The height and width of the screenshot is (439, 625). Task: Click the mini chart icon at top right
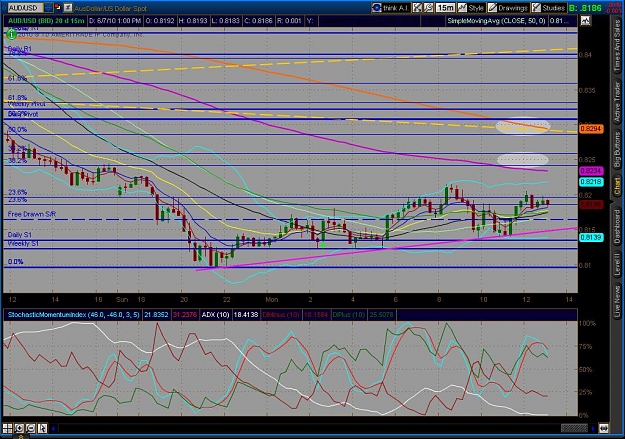[586, 21]
